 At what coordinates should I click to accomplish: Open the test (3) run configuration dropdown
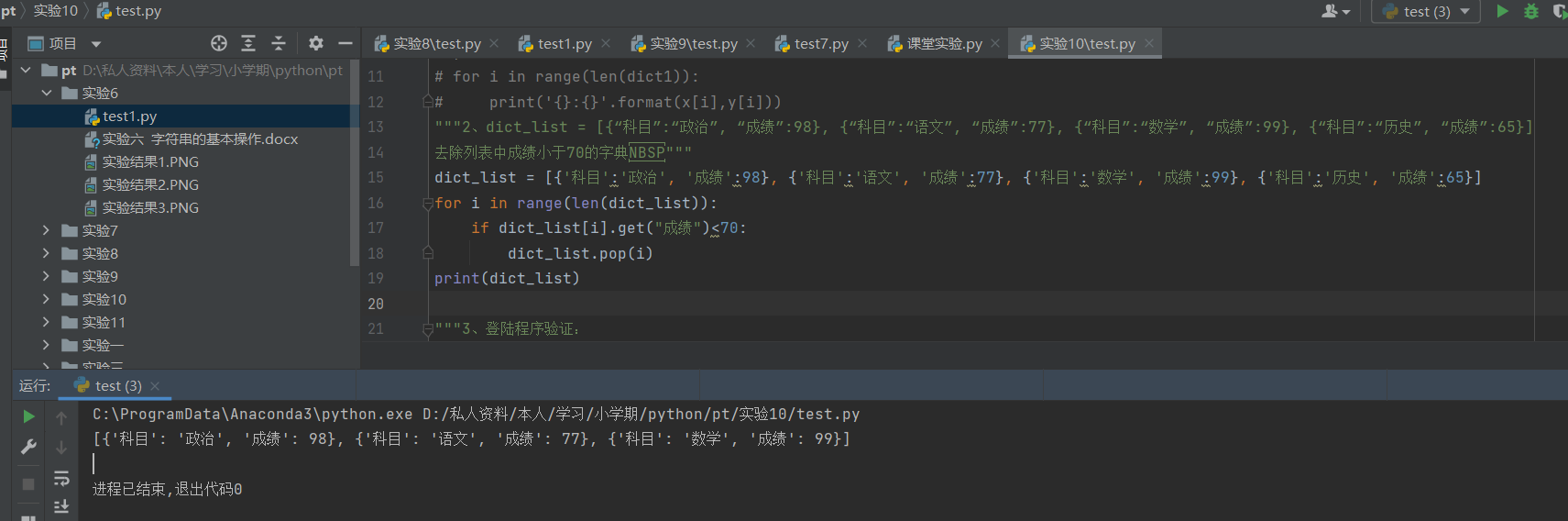pyautogui.click(x=1427, y=11)
